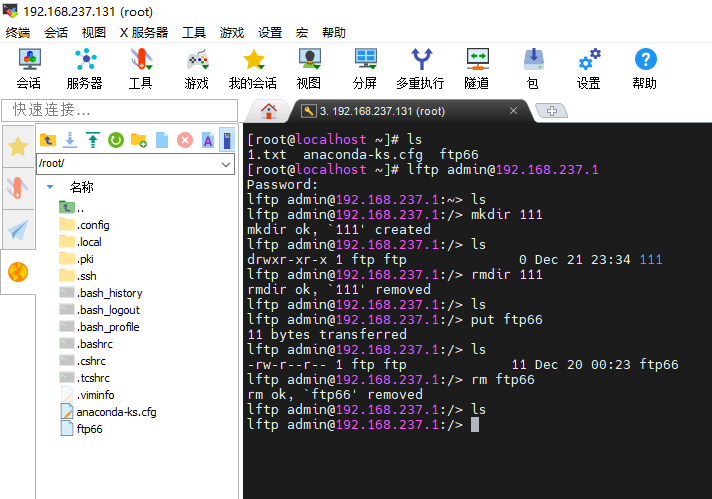712x499 pixels.
Task: Open the 设置 menu in menu bar
Action: pos(269,32)
